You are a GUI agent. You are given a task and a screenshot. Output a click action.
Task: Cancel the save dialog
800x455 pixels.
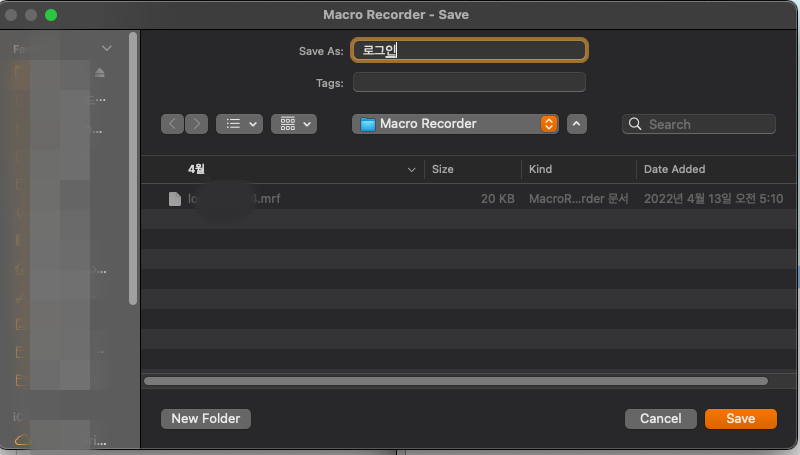coord(660,418)
